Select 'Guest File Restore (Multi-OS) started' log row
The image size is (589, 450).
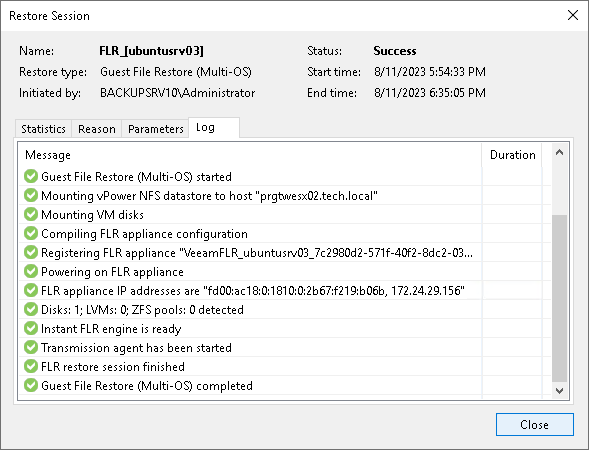point(285,176)
